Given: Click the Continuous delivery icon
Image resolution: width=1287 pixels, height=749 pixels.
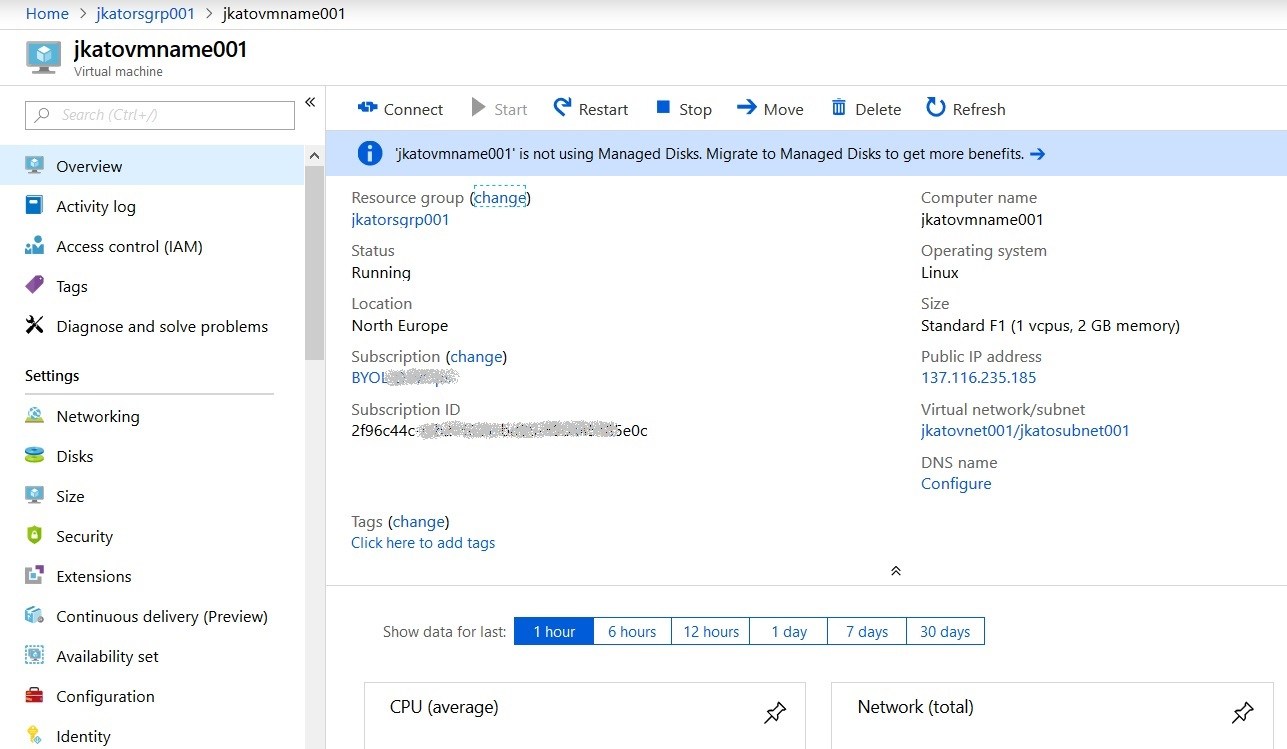Looking at the screenshot, I should (35, 616).
